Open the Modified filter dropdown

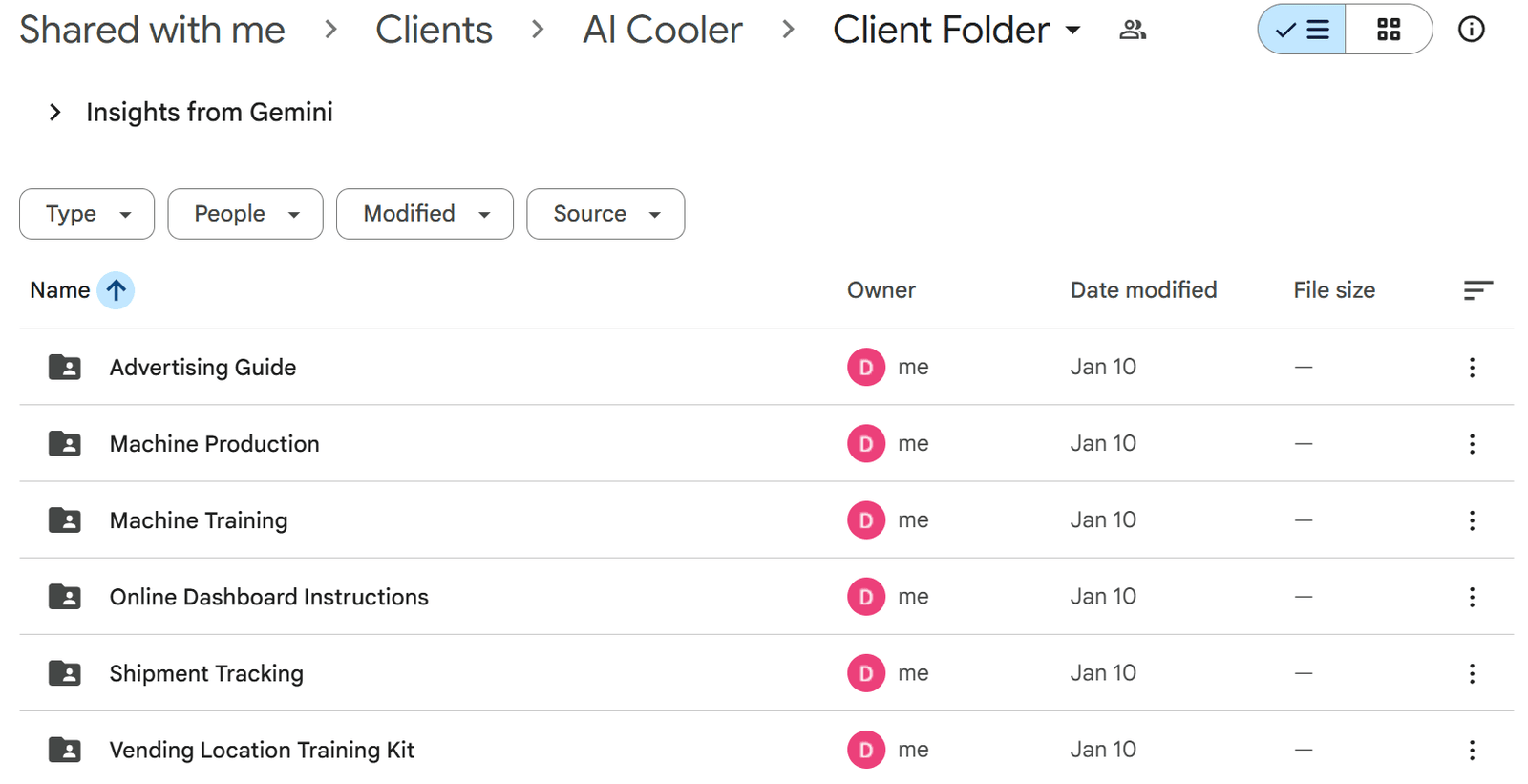click(x=425, y=214)
